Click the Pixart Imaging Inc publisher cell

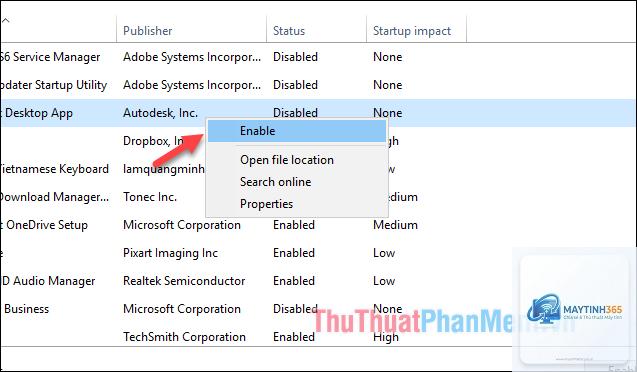[x=170, y=253]
